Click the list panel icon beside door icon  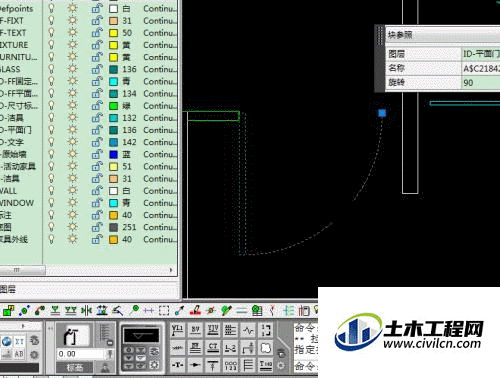coord(106,334)
